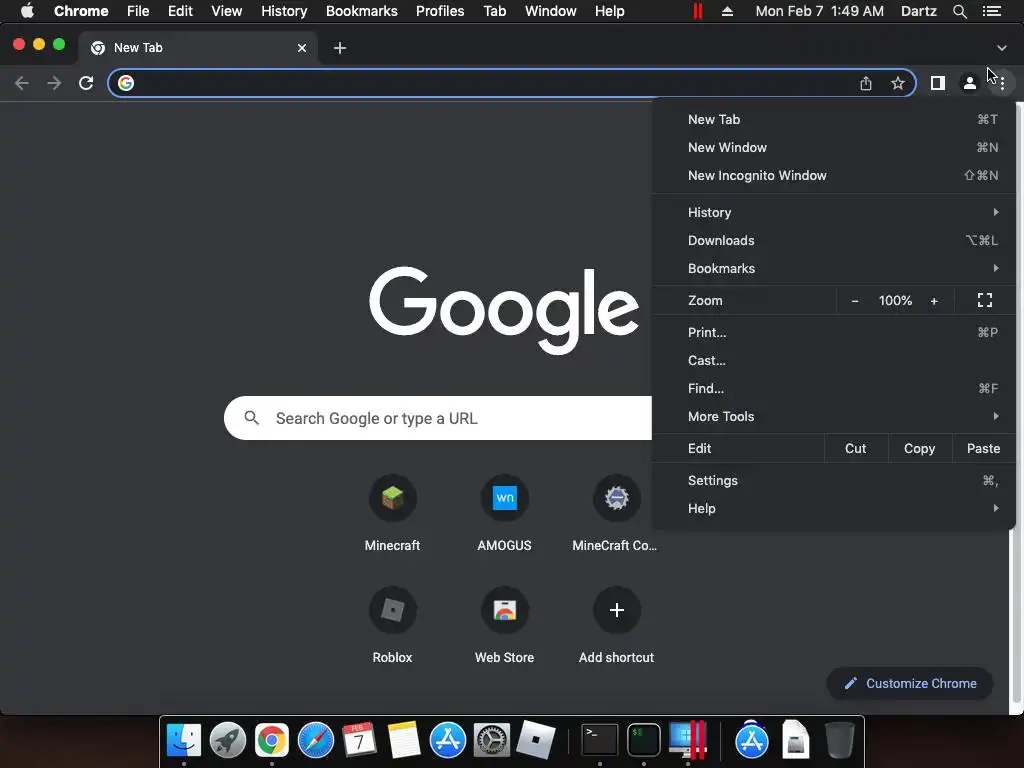
Task: Open Launchpad from the Dock
Action: click(x=228, y=740)
